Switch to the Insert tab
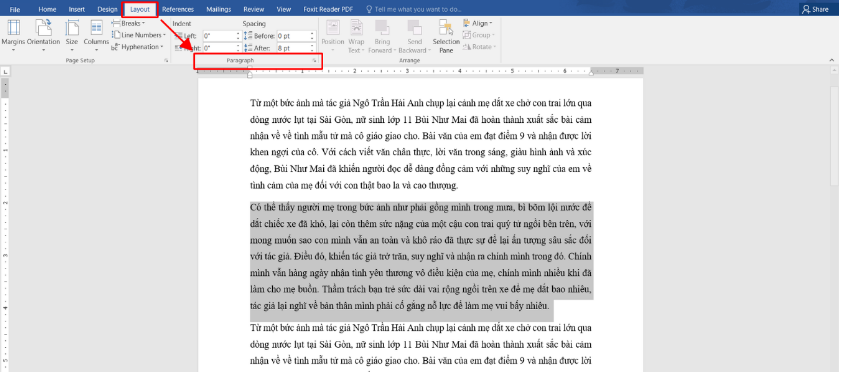 click(x=77, y=9)
